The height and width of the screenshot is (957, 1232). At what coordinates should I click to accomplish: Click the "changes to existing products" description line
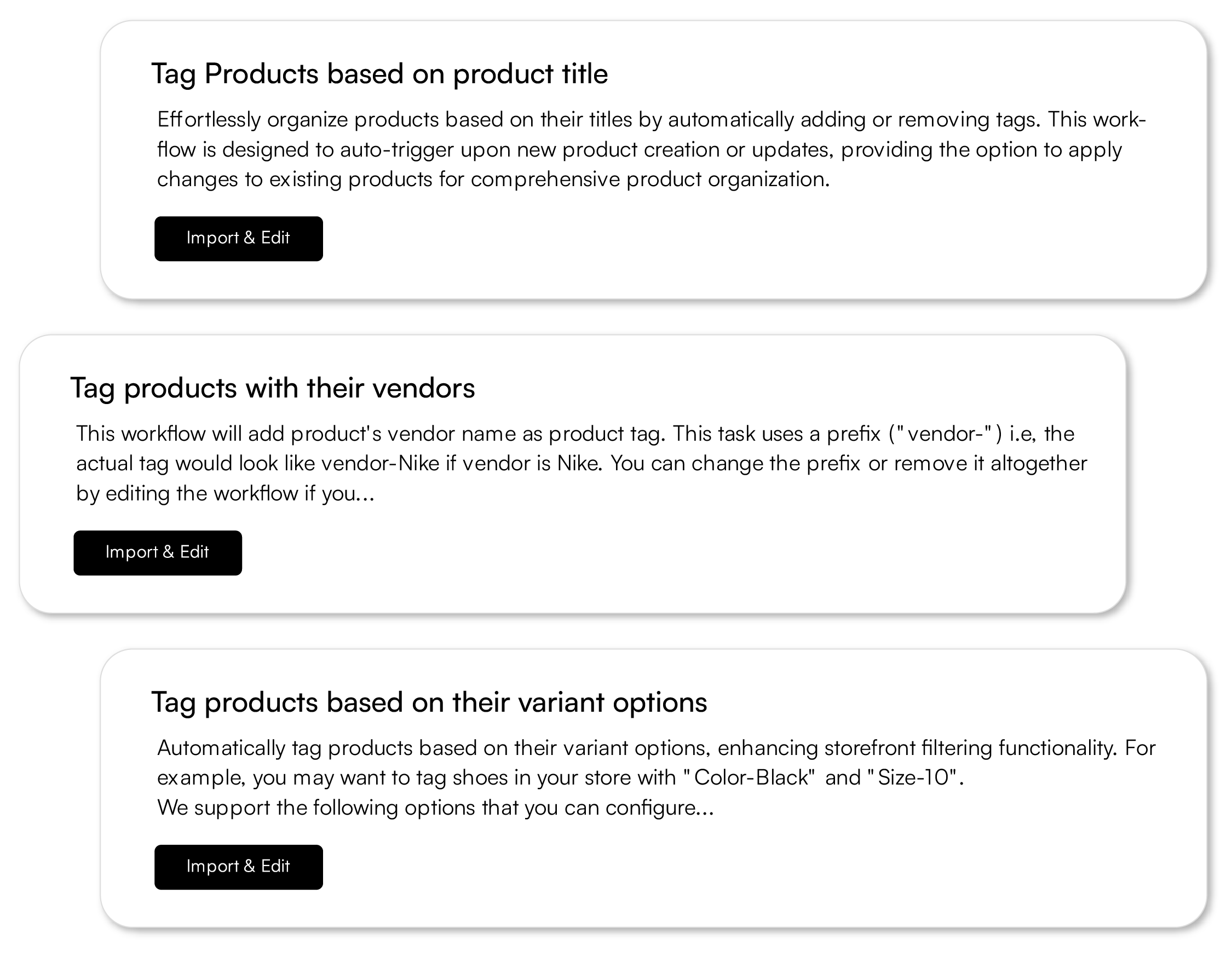point(493,180)
